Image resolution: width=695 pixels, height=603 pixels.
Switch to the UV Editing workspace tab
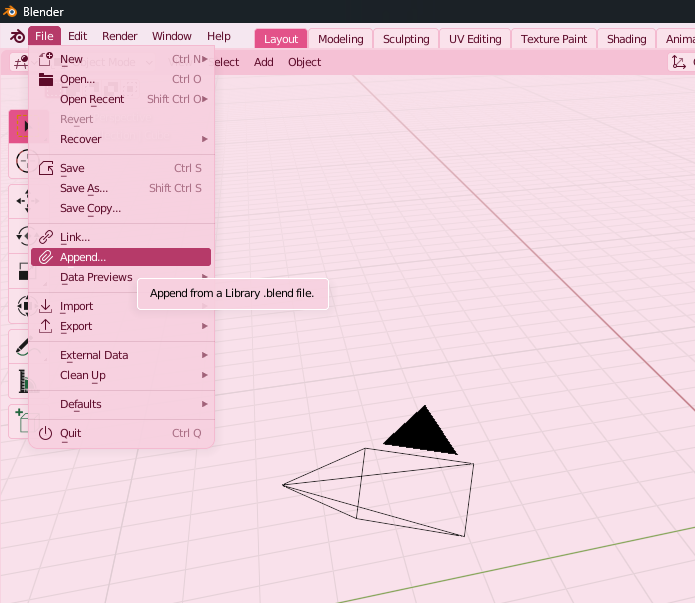click(x=475, y=39)
